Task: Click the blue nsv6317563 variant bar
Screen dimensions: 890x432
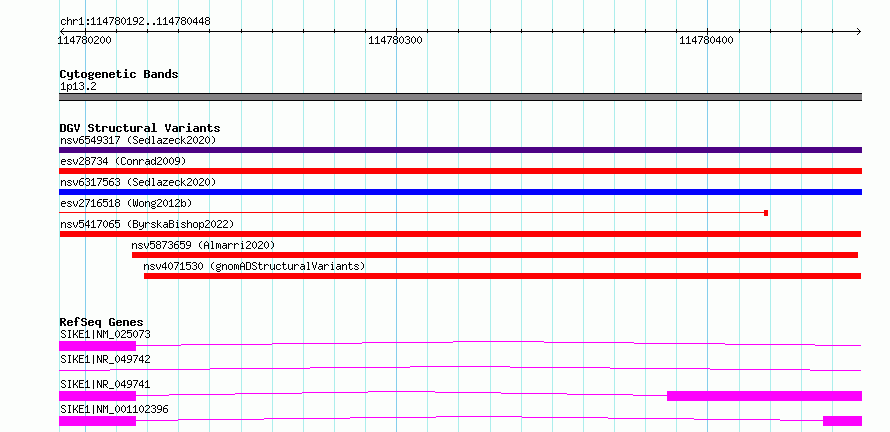Action: pos(460,192)
